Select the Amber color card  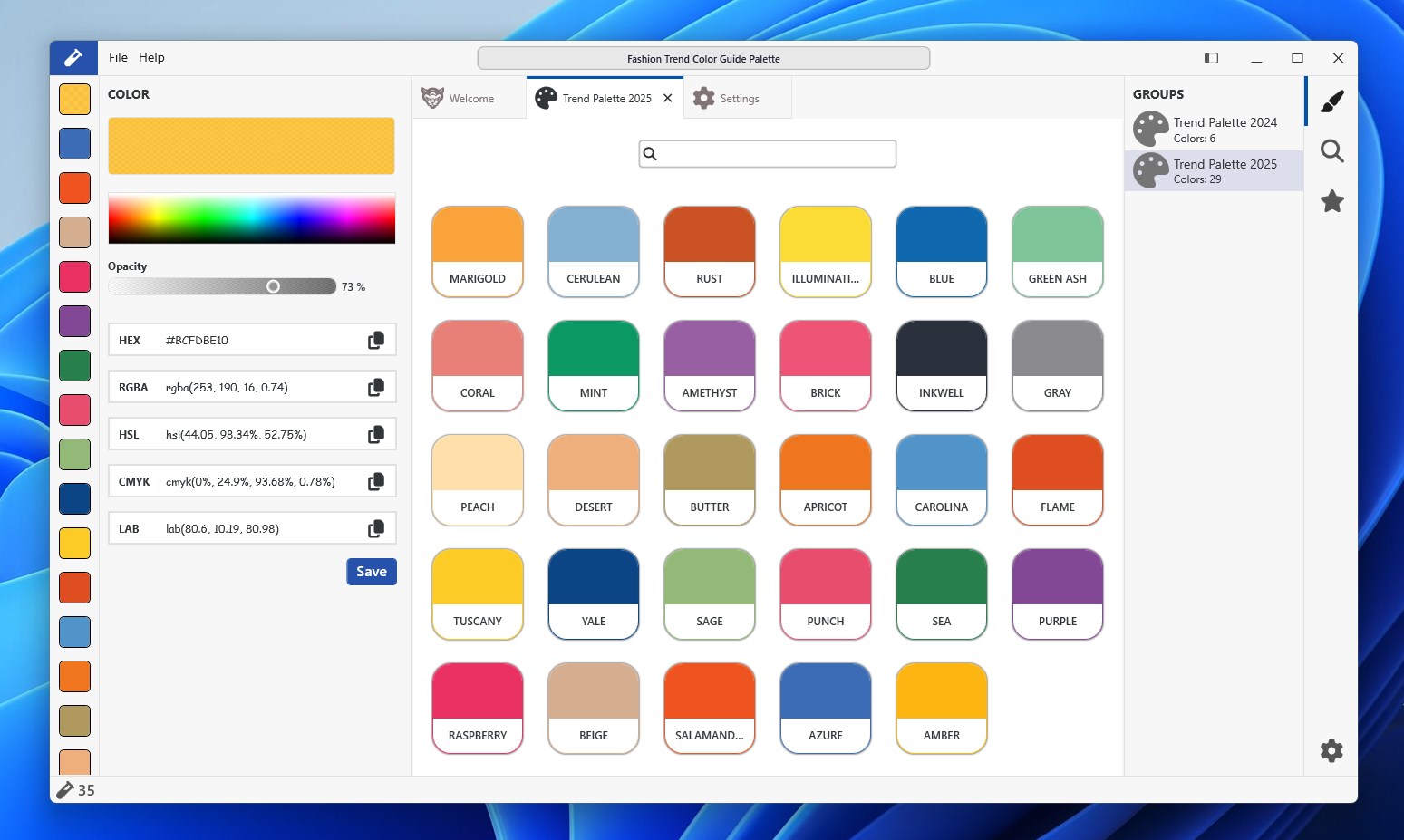click(942, 709)
